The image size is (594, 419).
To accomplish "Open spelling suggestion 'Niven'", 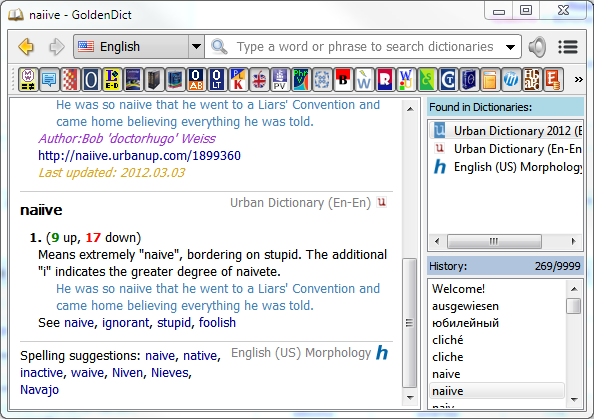I will coord(127,373).
